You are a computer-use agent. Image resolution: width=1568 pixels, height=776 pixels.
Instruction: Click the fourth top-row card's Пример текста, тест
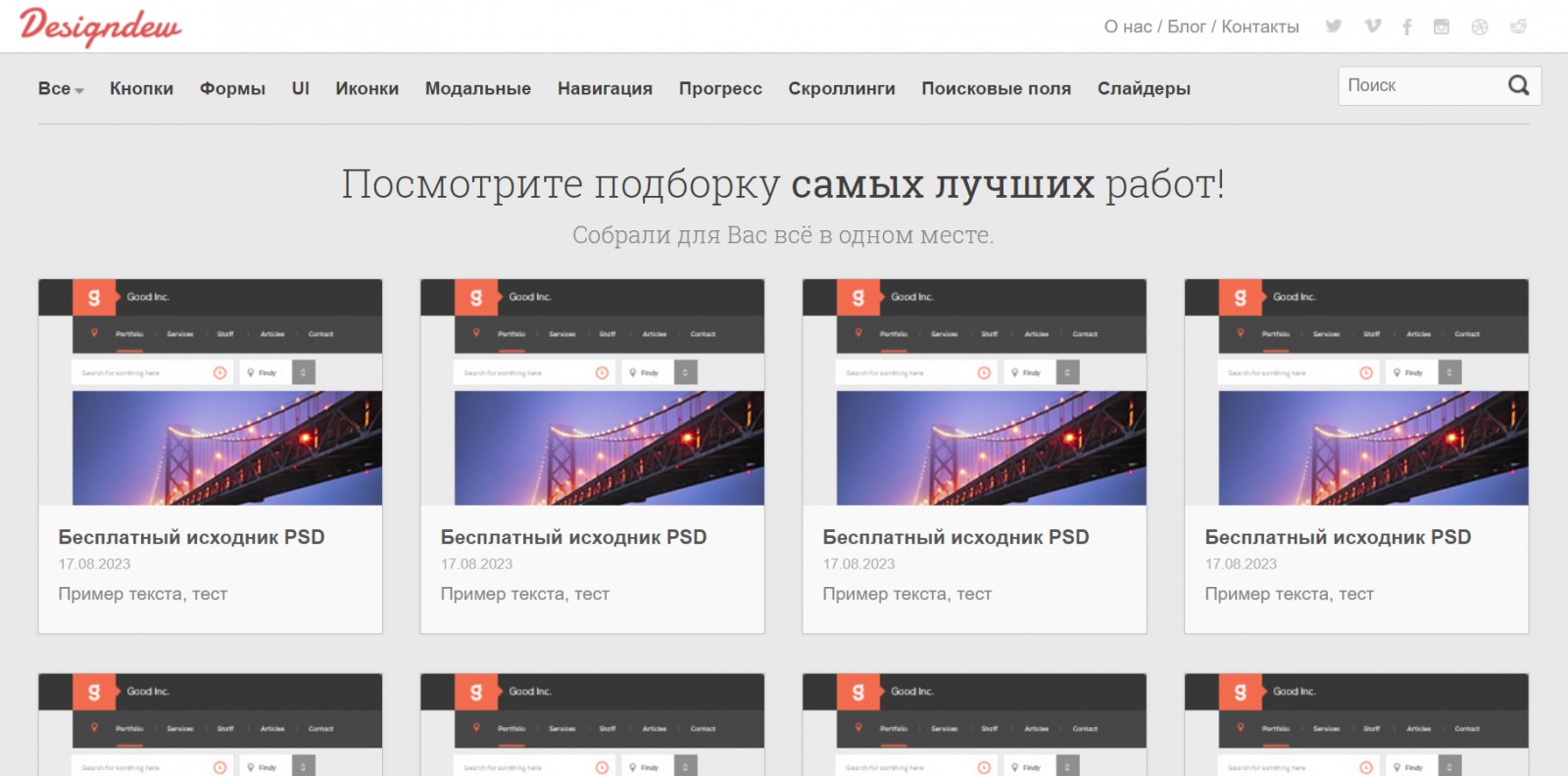tap(1289, 594)
